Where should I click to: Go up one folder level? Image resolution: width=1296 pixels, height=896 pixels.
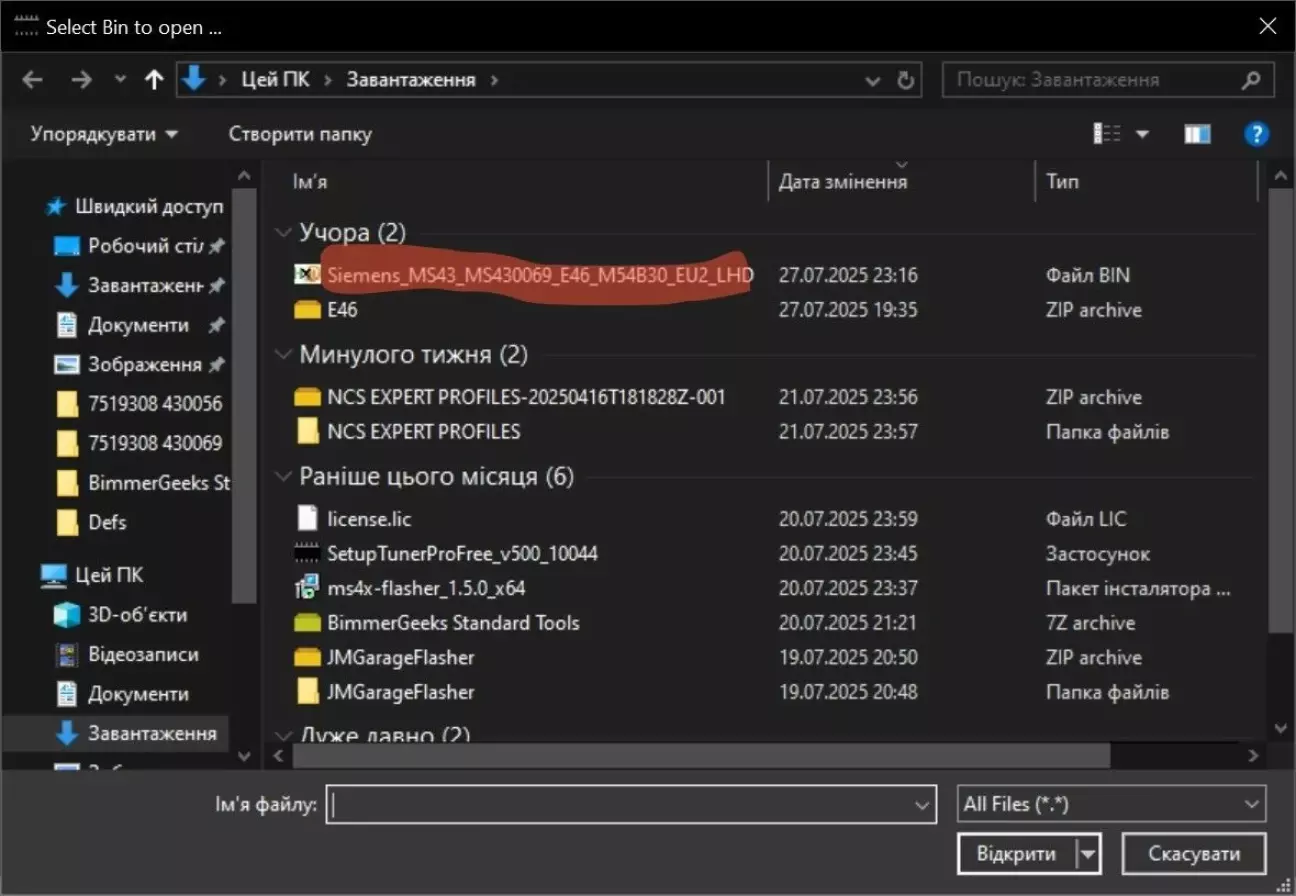tap(153, 80)
